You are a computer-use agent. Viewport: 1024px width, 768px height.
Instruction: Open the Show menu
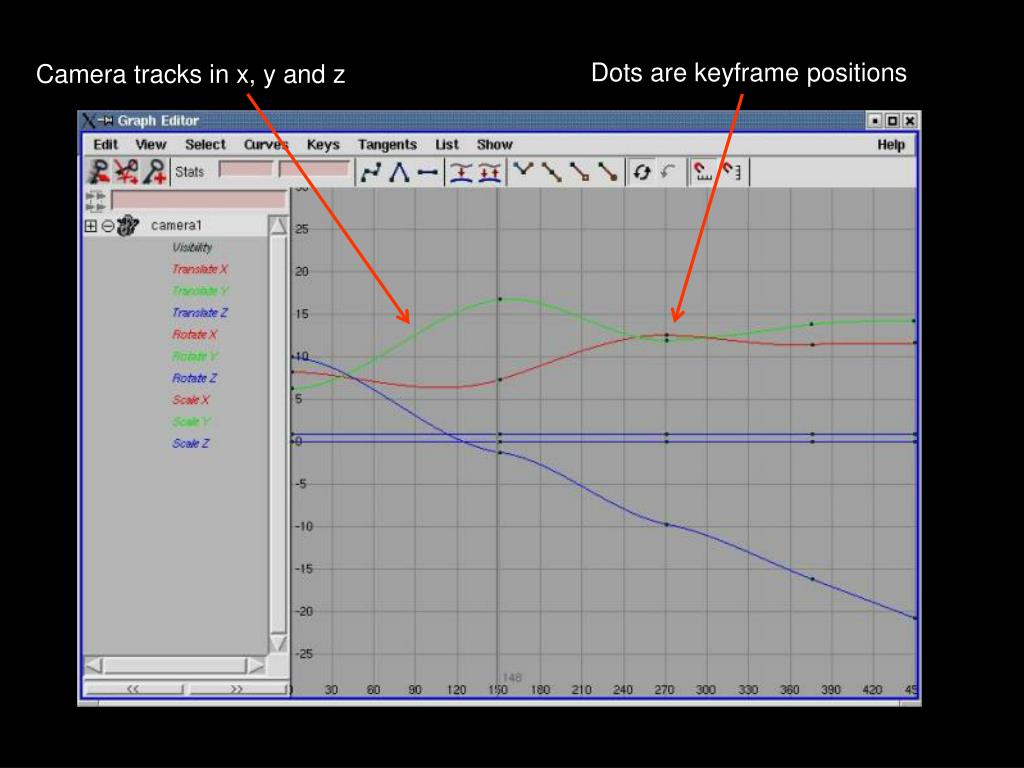coord(494,144)
